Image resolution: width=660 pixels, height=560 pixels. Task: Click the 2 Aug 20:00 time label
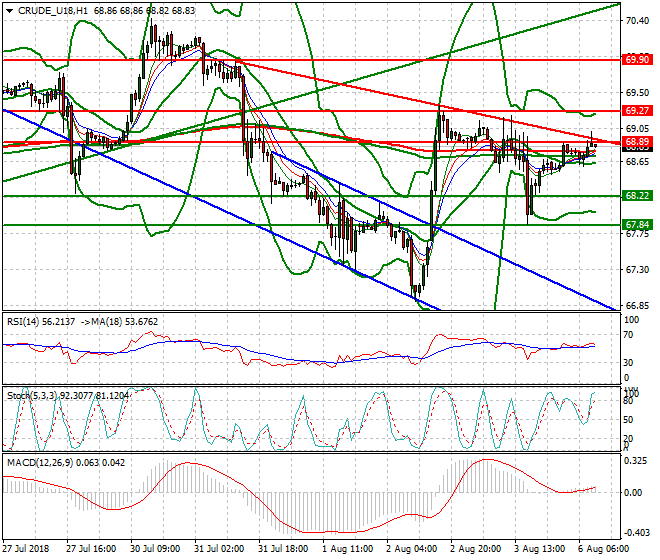pyautogui.click(x=476, y=549)
